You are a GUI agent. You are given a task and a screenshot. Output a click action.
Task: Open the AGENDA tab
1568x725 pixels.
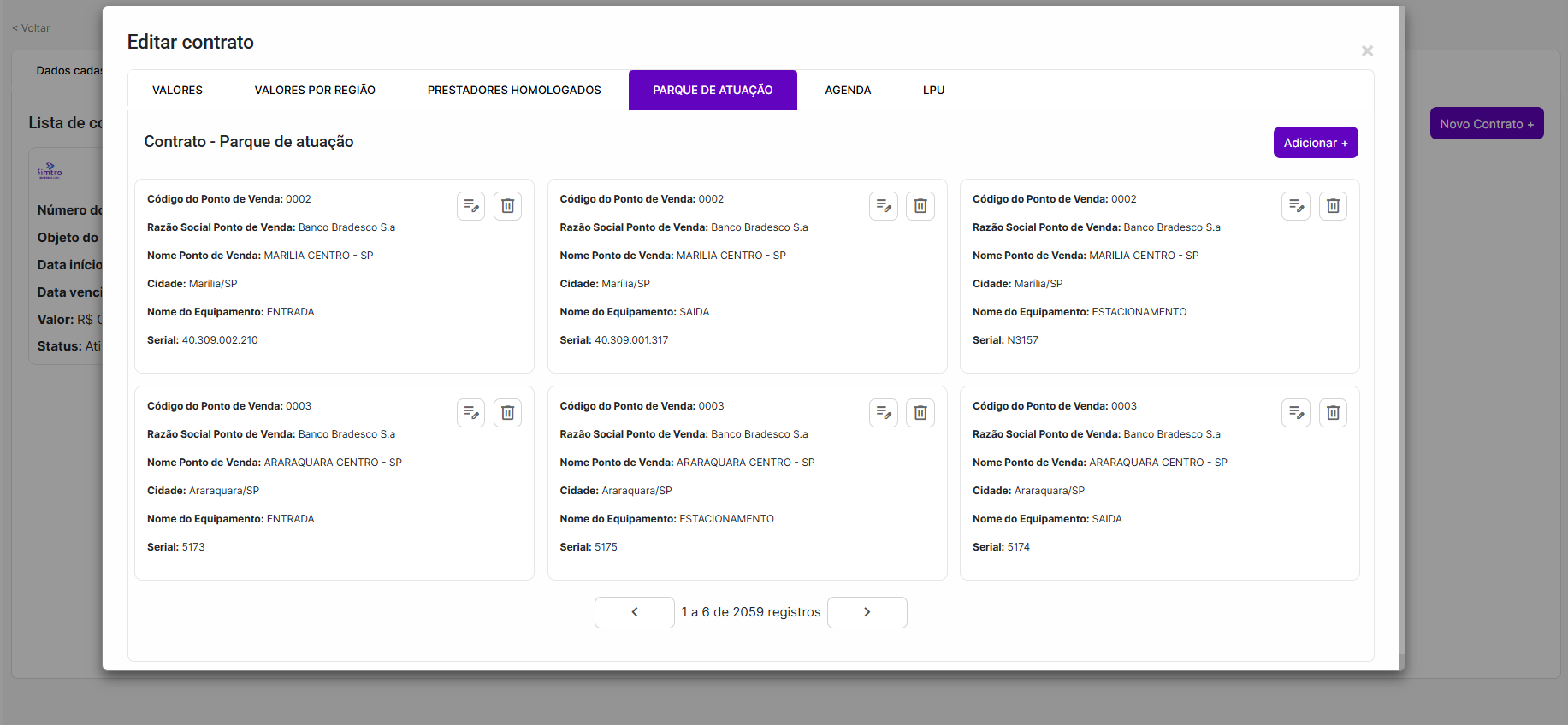pyautogui.click(x=848, y=91)
